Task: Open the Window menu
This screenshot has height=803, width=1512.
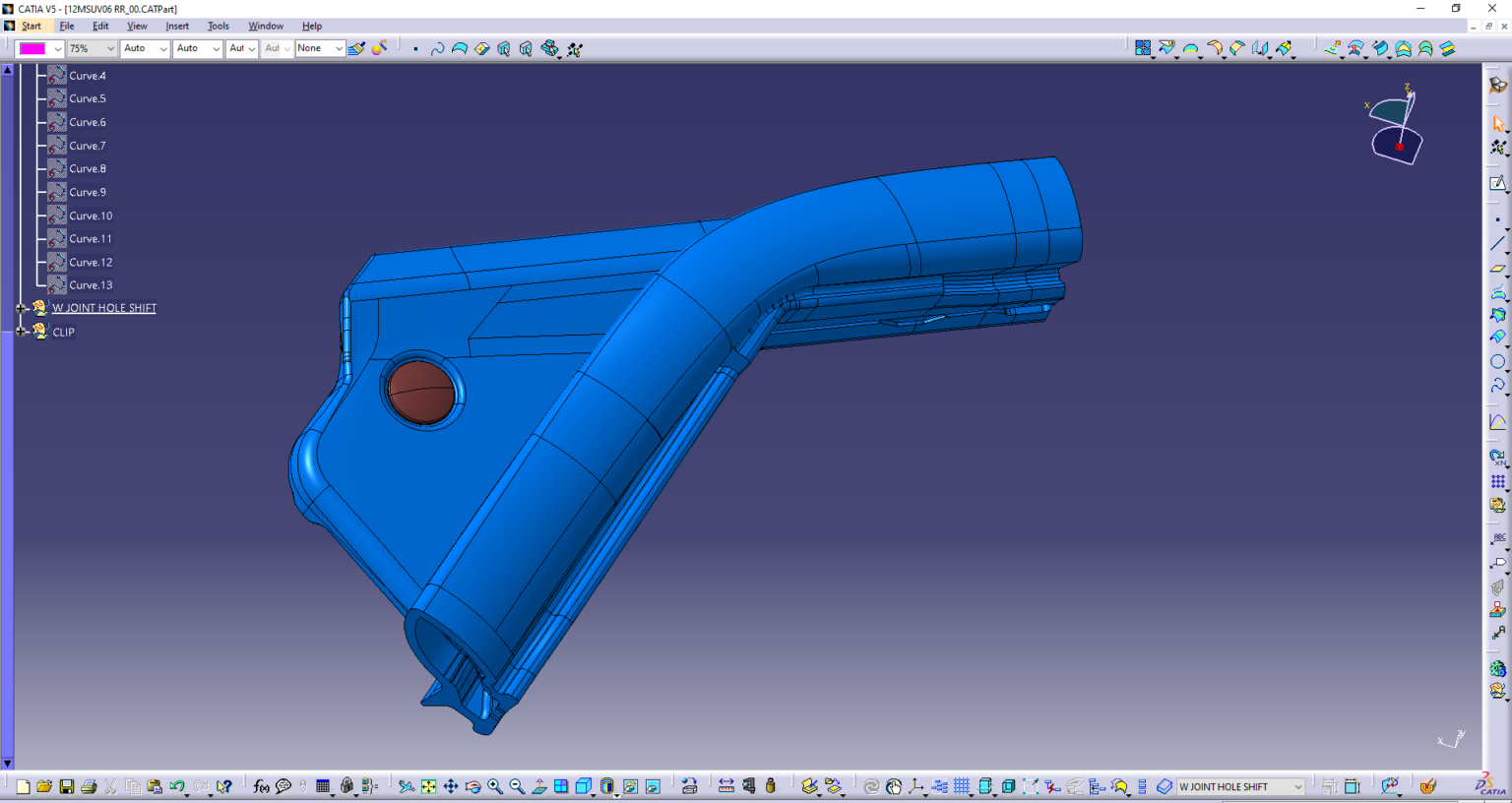Action: [x=266, y=26]
